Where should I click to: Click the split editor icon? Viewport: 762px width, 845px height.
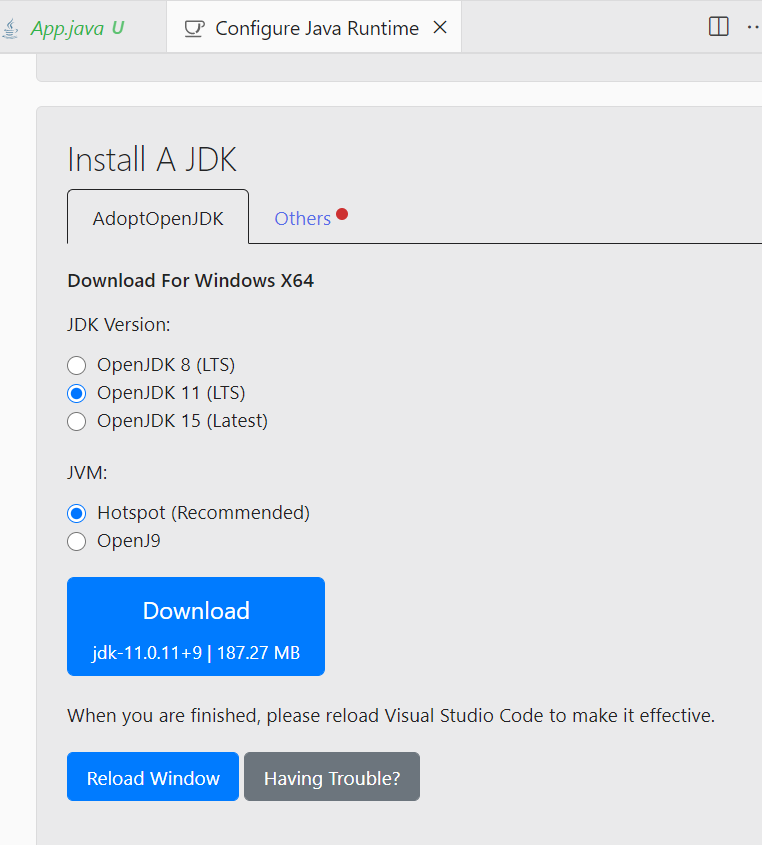718,26
